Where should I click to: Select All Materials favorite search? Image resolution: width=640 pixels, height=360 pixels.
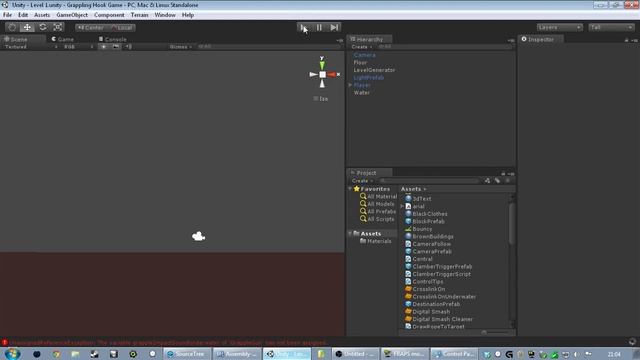coord(378,196)
